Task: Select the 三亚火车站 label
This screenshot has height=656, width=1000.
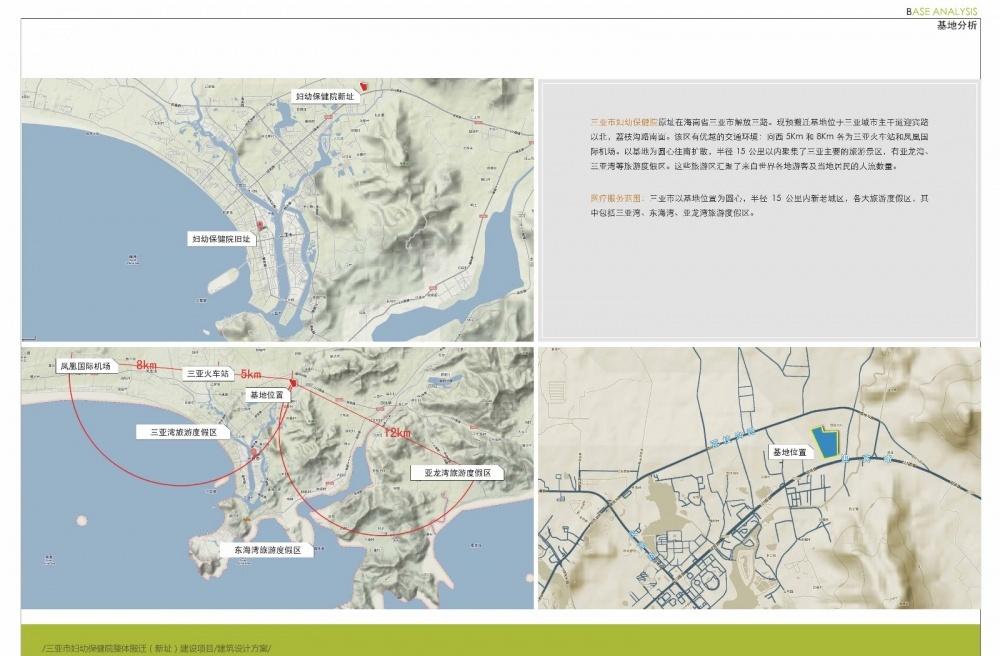Action: (x=208, y=373)
